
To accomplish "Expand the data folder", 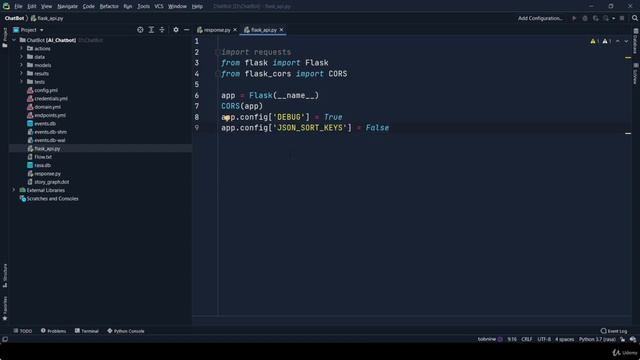I will 21,57.
